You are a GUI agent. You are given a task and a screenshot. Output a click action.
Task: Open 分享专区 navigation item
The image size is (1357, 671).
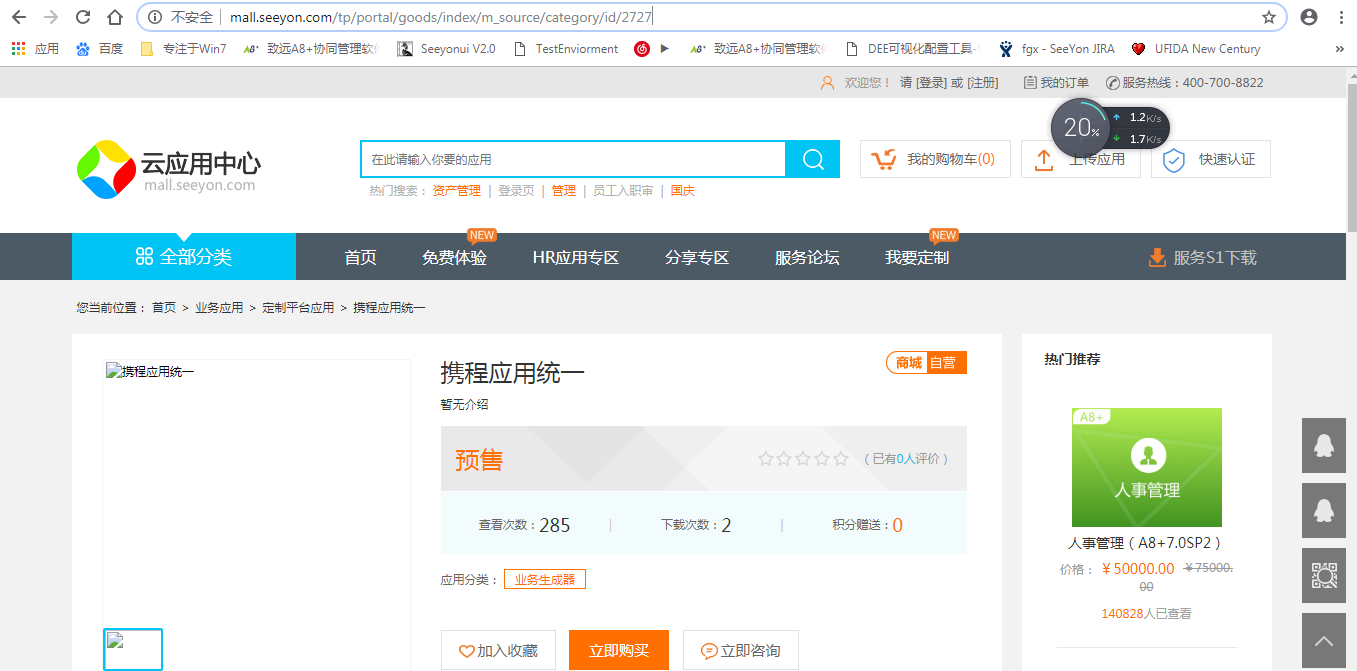[697, 258]
